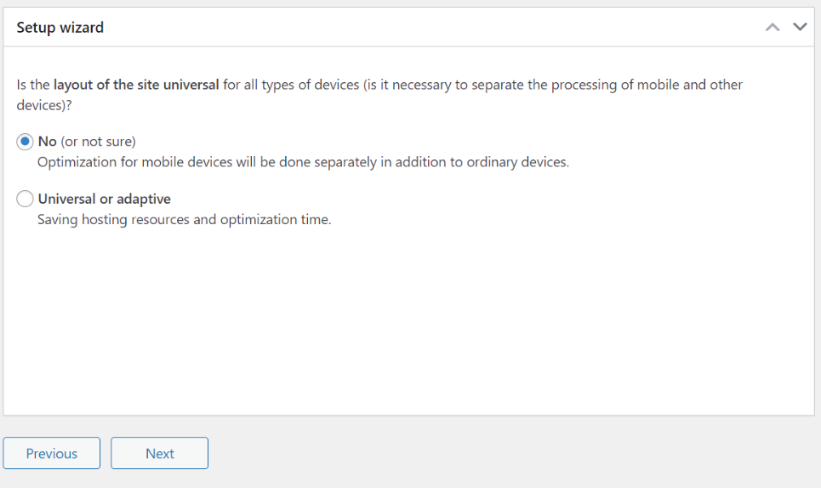Click the "Optimization for mobile devices" description
This screenshot has width=821, height=488.
click(303, 162)
